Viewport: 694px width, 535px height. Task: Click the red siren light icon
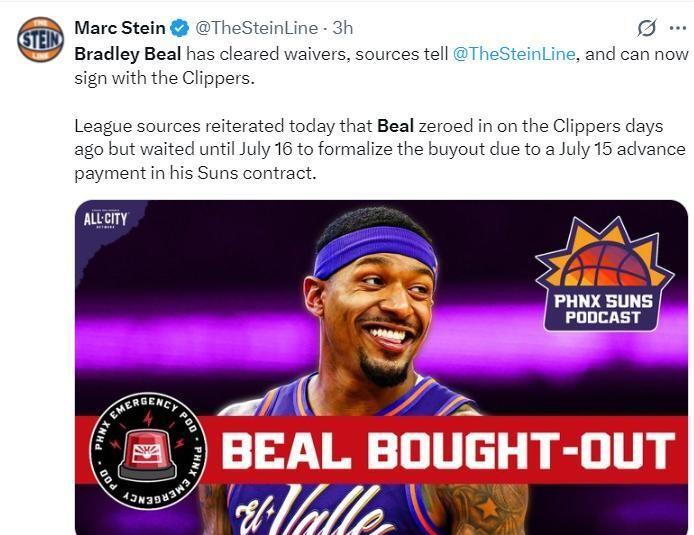pyautogui.click(x=148, y=456)
